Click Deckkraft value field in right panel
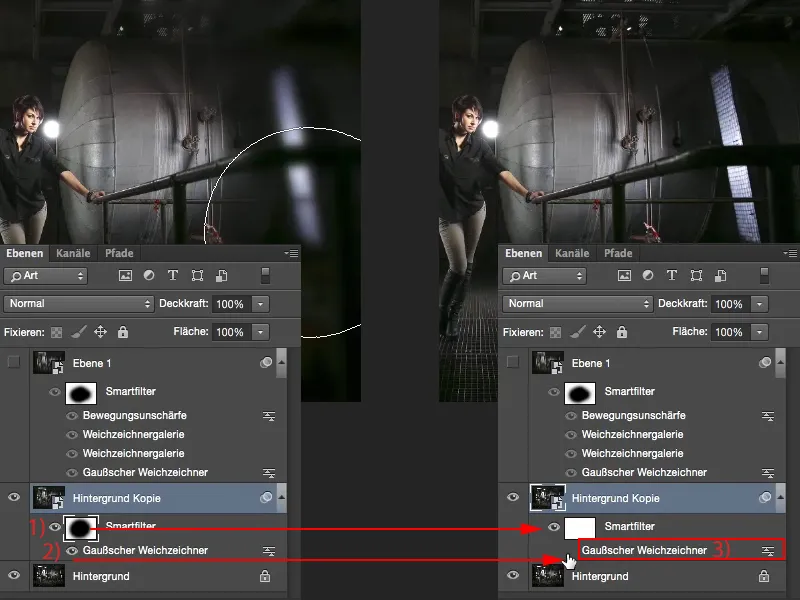The width and height of the screenshot is (800, 600). point(730,304)
